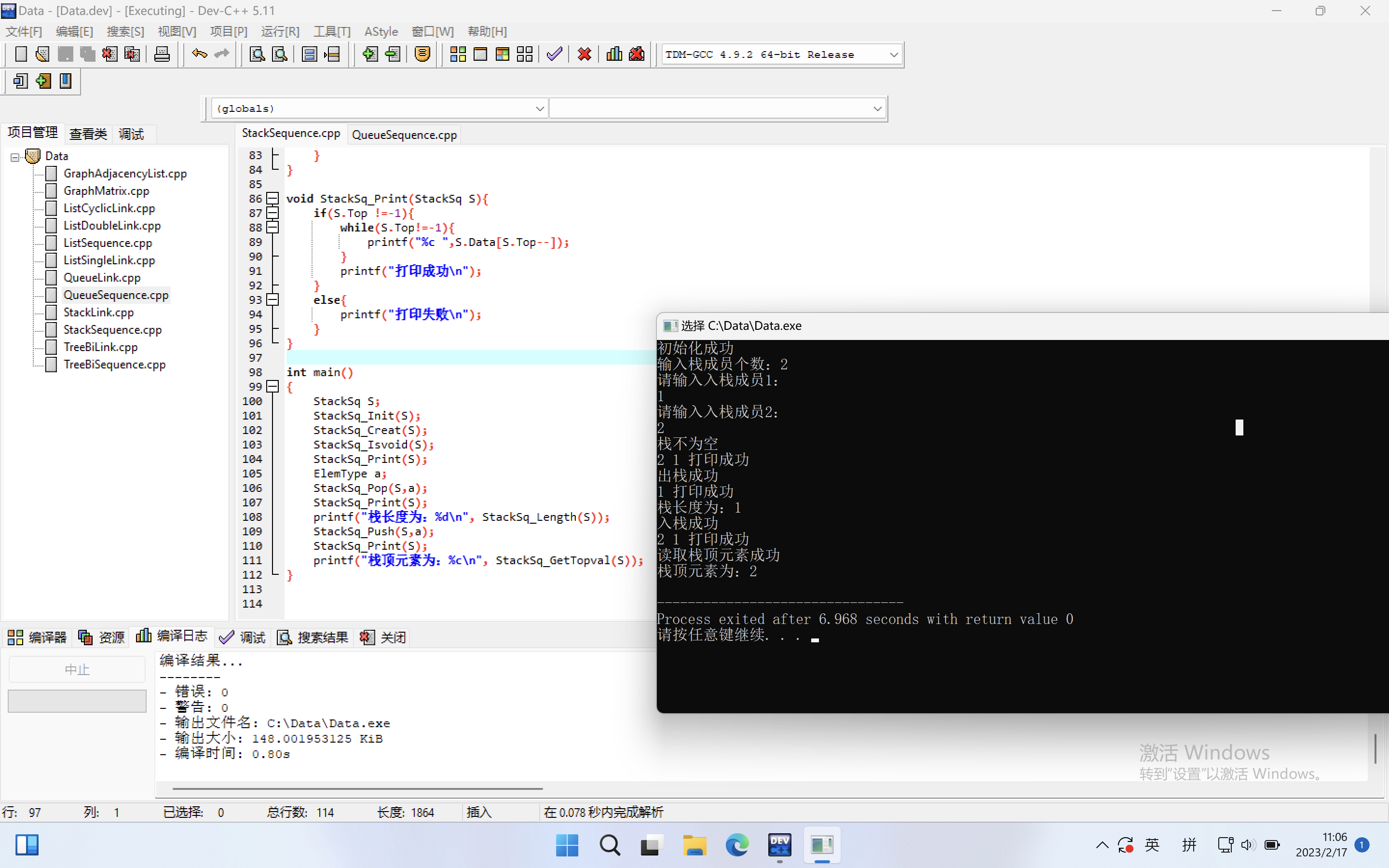The height and width of the screenshot is (868, 1389).
Task: Open the AStyle menu
Action: click(x=381, y=31)
